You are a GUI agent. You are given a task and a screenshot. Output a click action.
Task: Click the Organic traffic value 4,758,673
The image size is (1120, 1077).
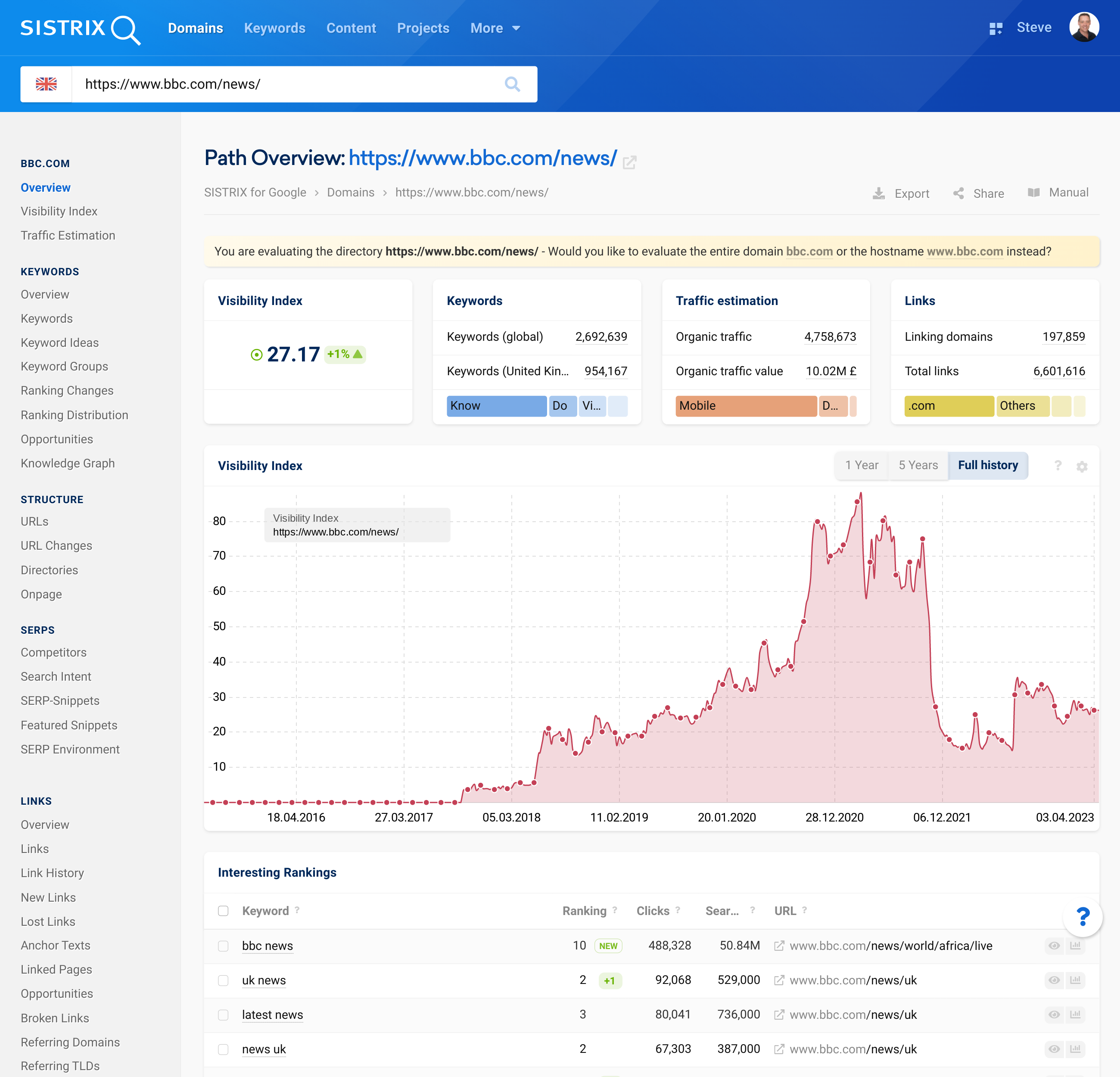tap(830, 336)
